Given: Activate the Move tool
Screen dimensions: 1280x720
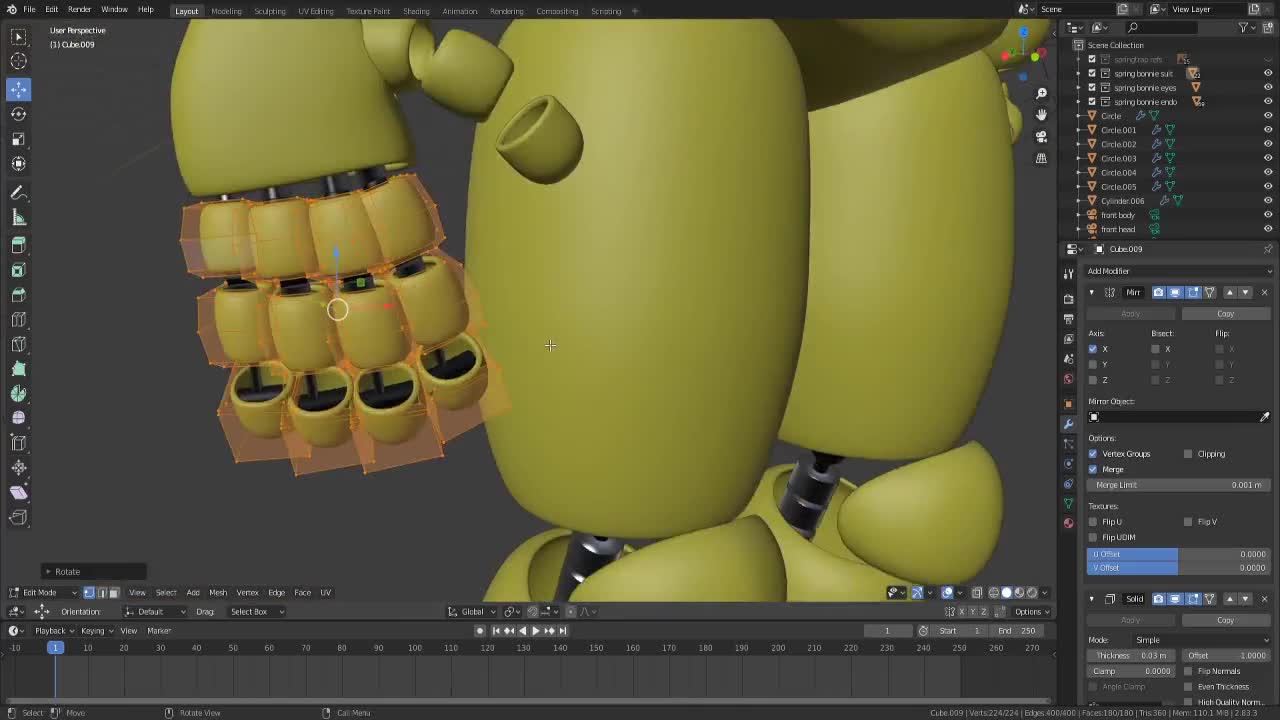Looking at the screenshot, I should point(18,89).
